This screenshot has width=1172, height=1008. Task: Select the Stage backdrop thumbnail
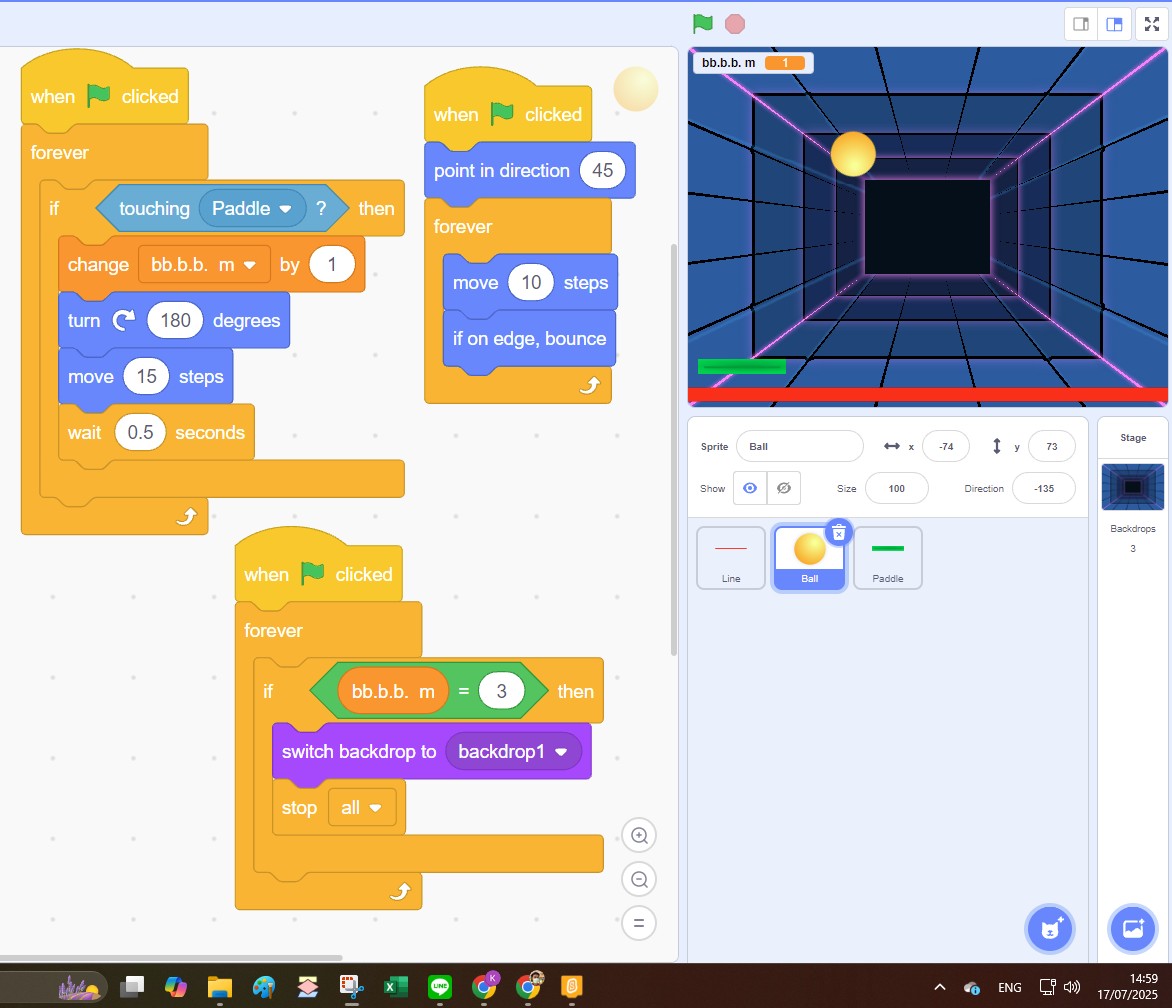point(1132,487)
